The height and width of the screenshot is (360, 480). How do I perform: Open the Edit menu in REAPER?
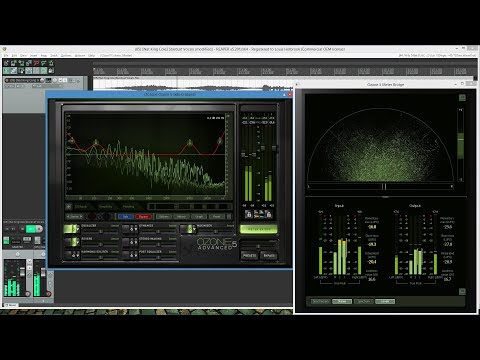[x=14, y=55]
